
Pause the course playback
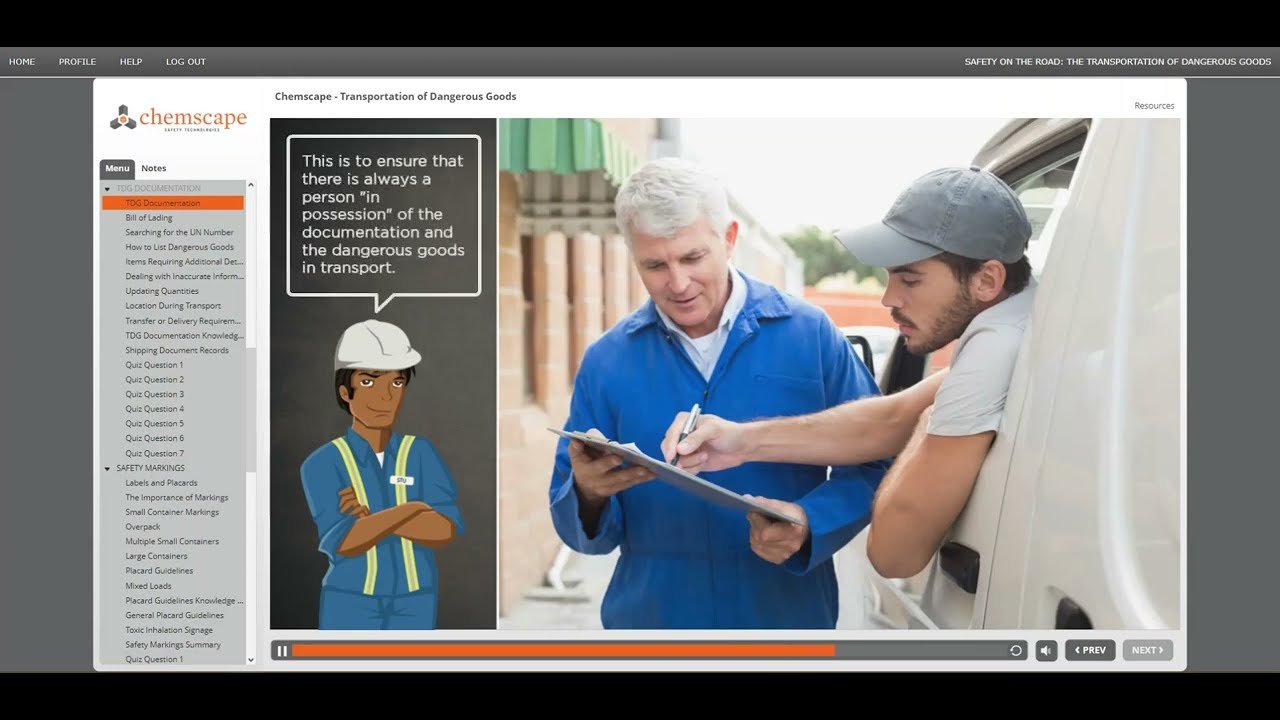(x=282, y=651)
